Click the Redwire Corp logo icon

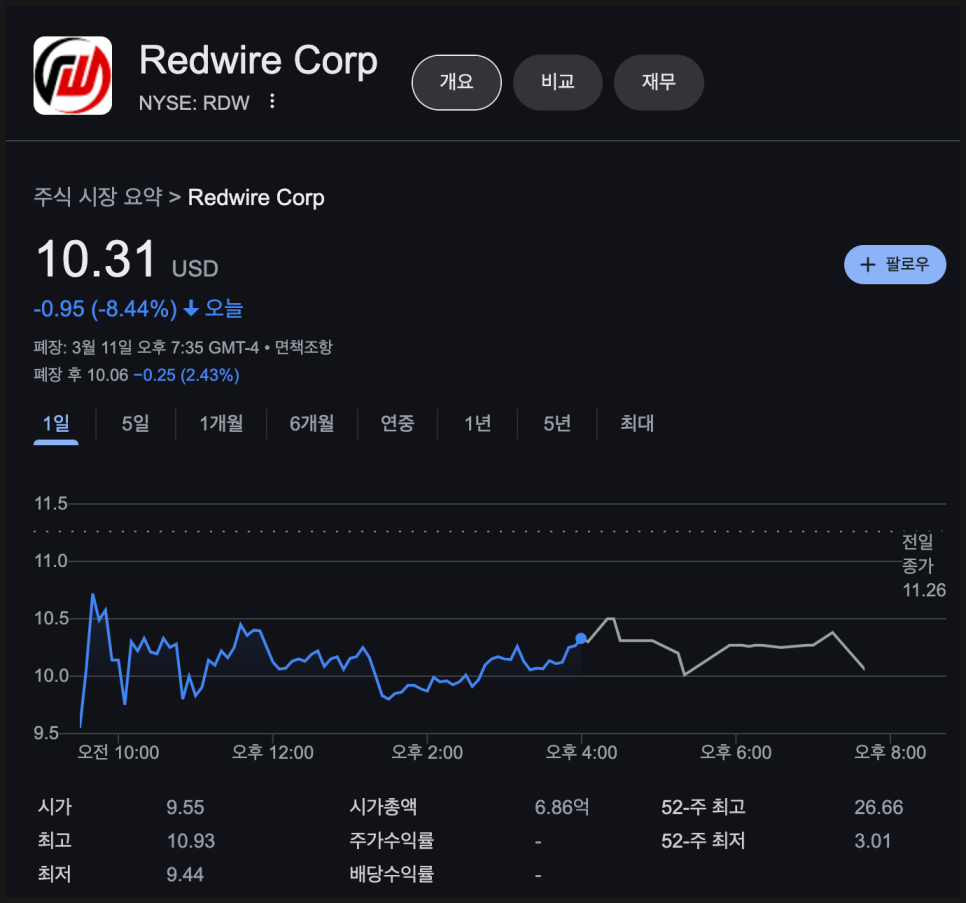[x=73, y=75]
